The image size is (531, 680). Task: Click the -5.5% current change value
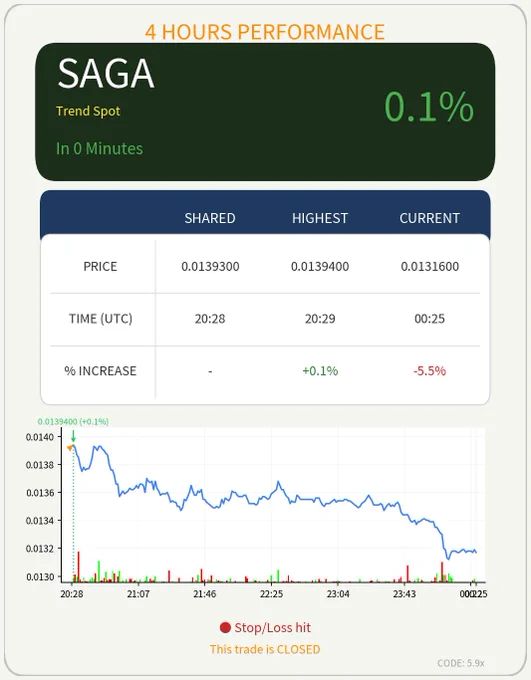click(x=429, y=371)
